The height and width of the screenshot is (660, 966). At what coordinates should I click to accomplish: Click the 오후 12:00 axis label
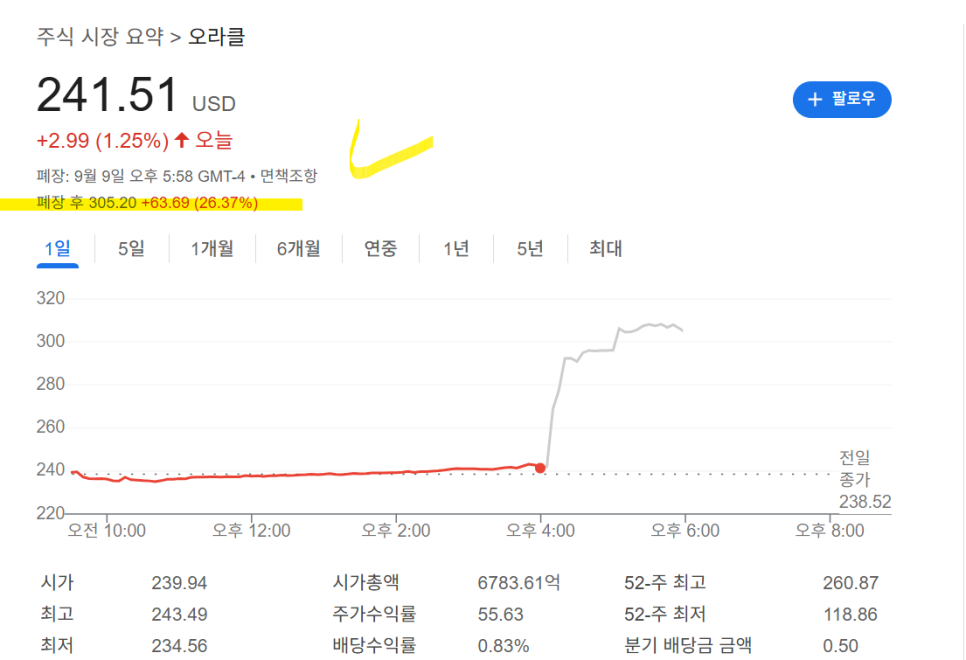[x=251, y=531]
